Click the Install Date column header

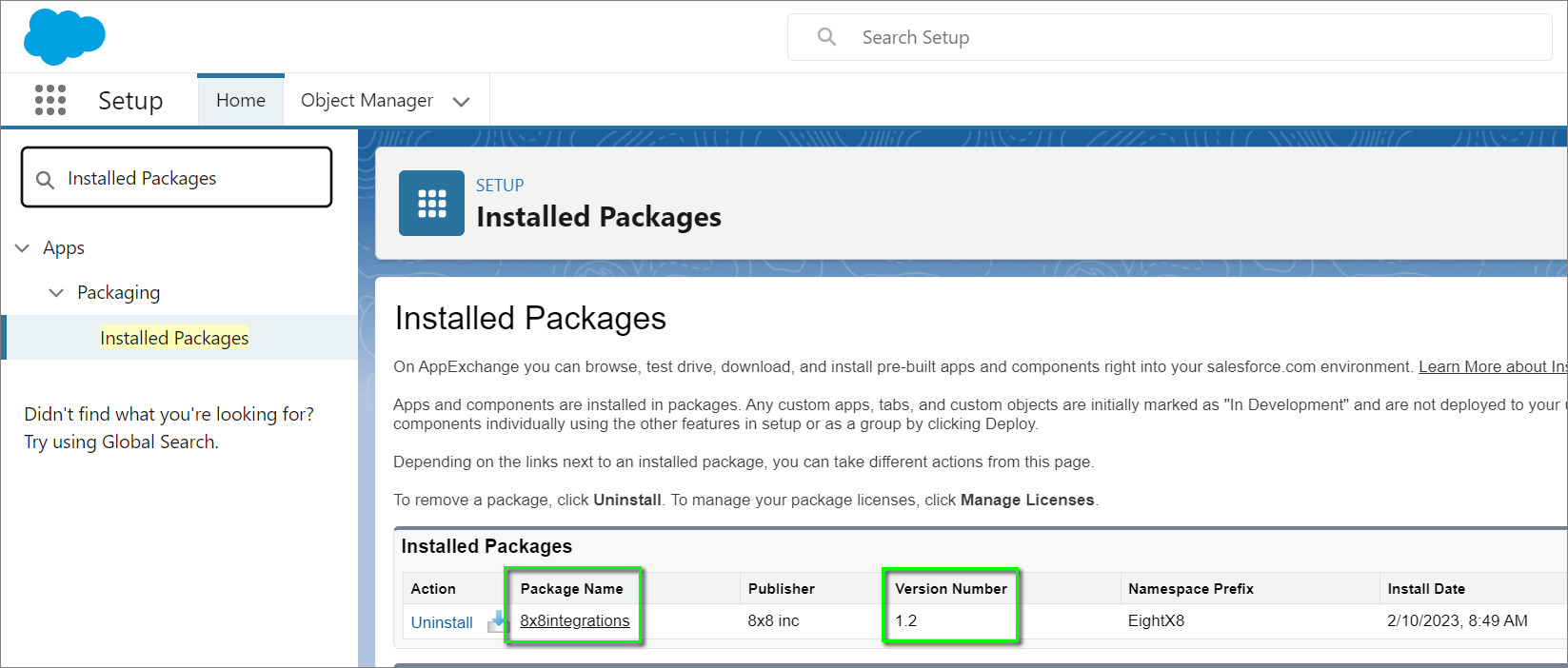coord(1425,589)
